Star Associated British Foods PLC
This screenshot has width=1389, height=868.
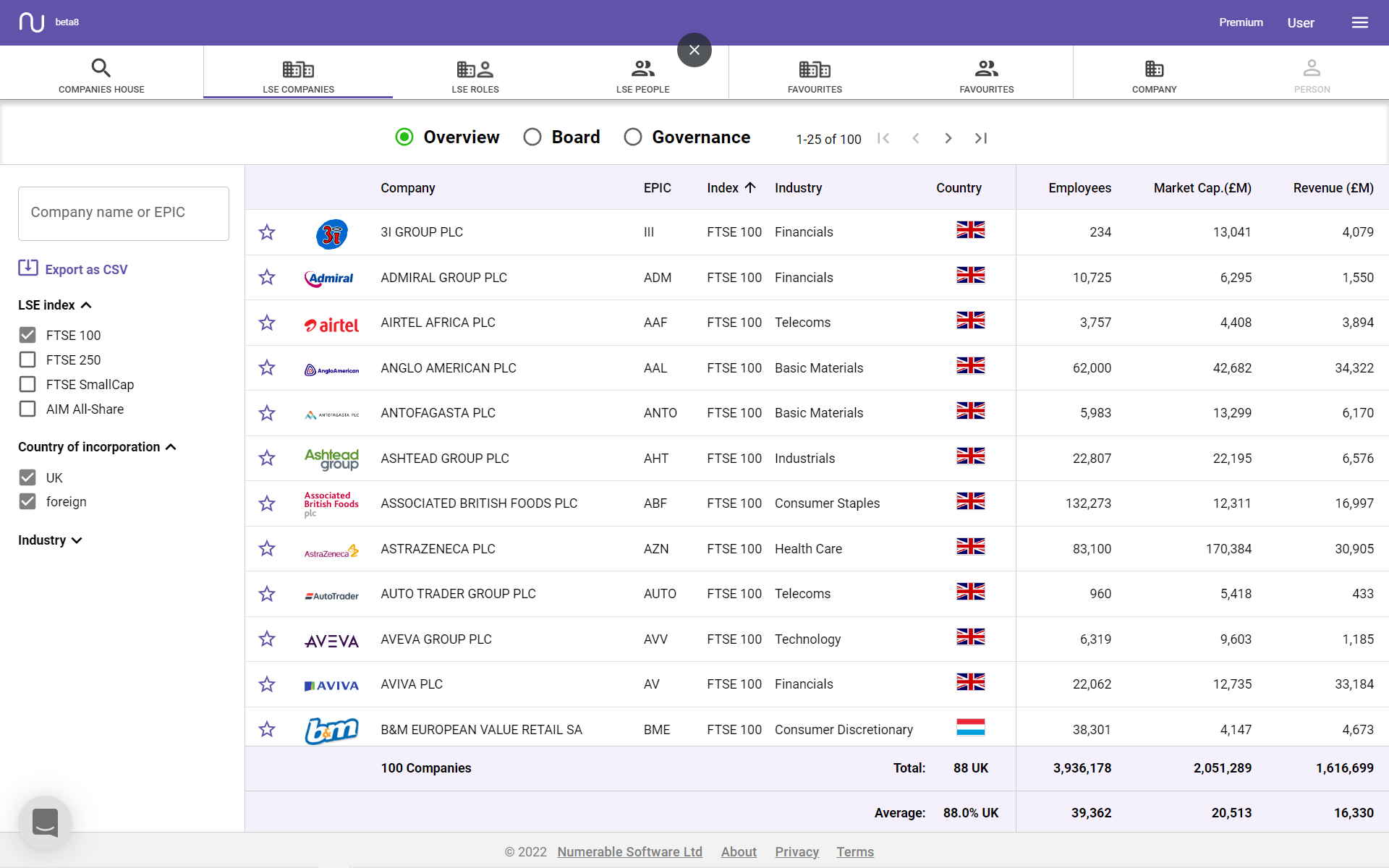pos(267,503)
